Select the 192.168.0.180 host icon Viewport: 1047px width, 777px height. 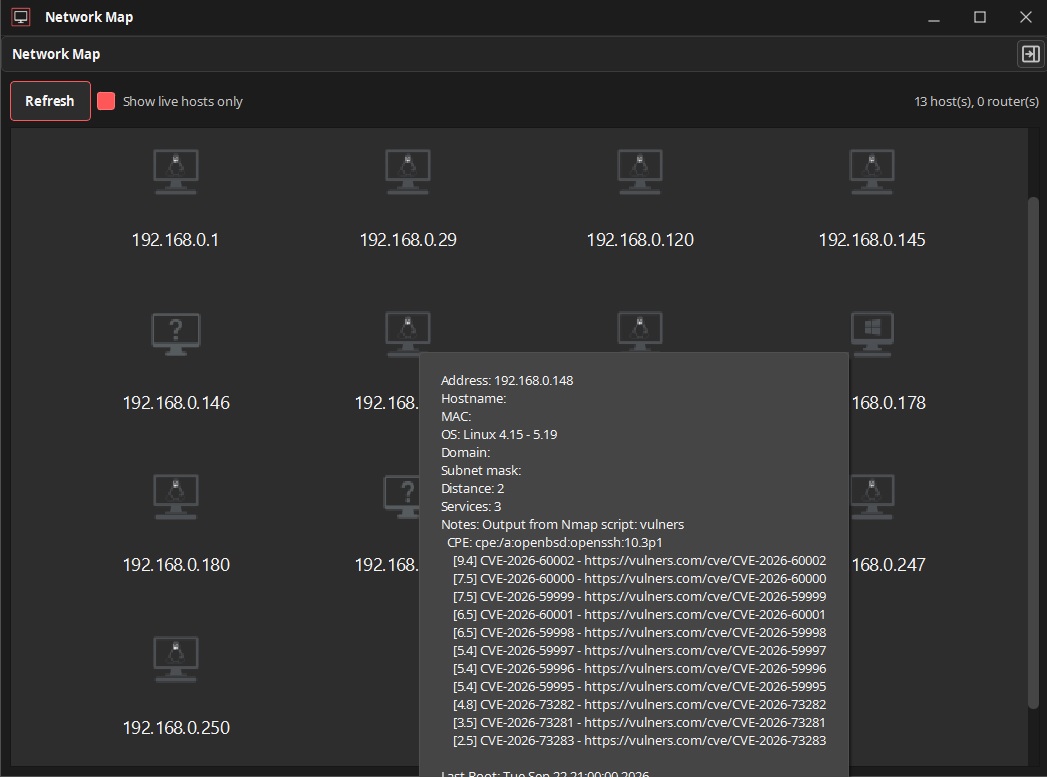coord(176,497)
